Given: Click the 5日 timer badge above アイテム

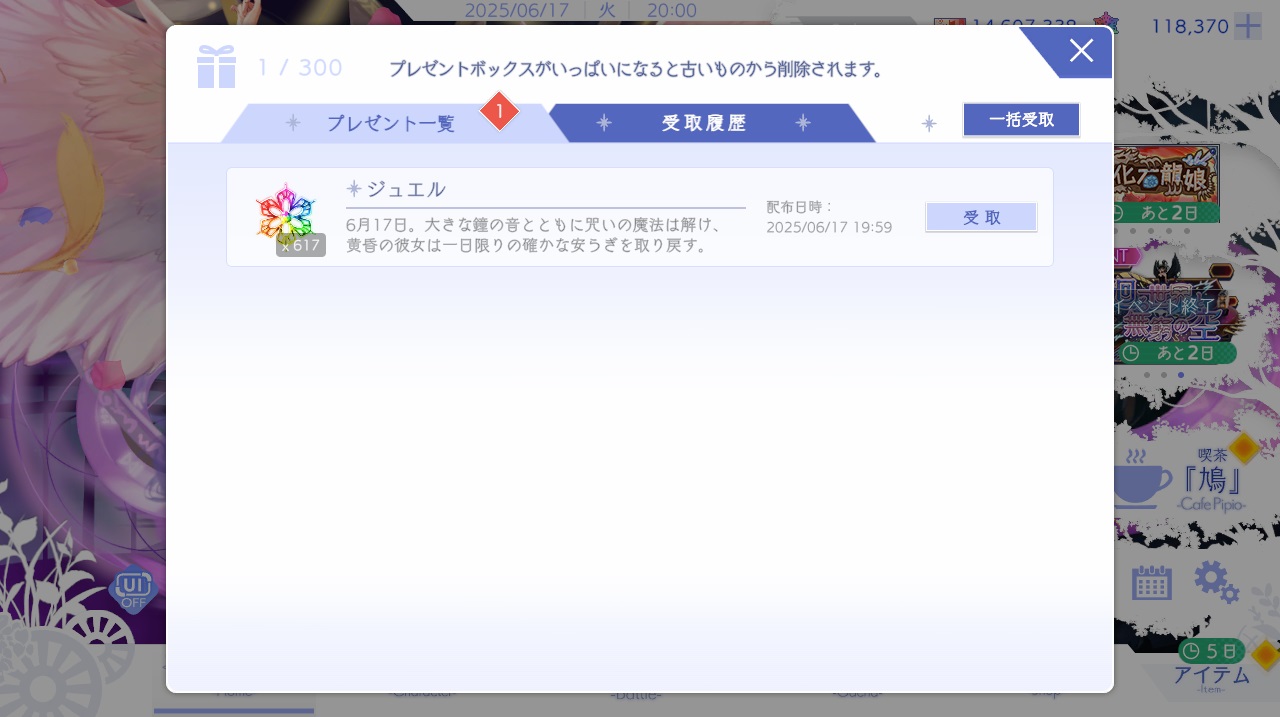Looking at the screenshot, I should click(x=1211, y=651).
